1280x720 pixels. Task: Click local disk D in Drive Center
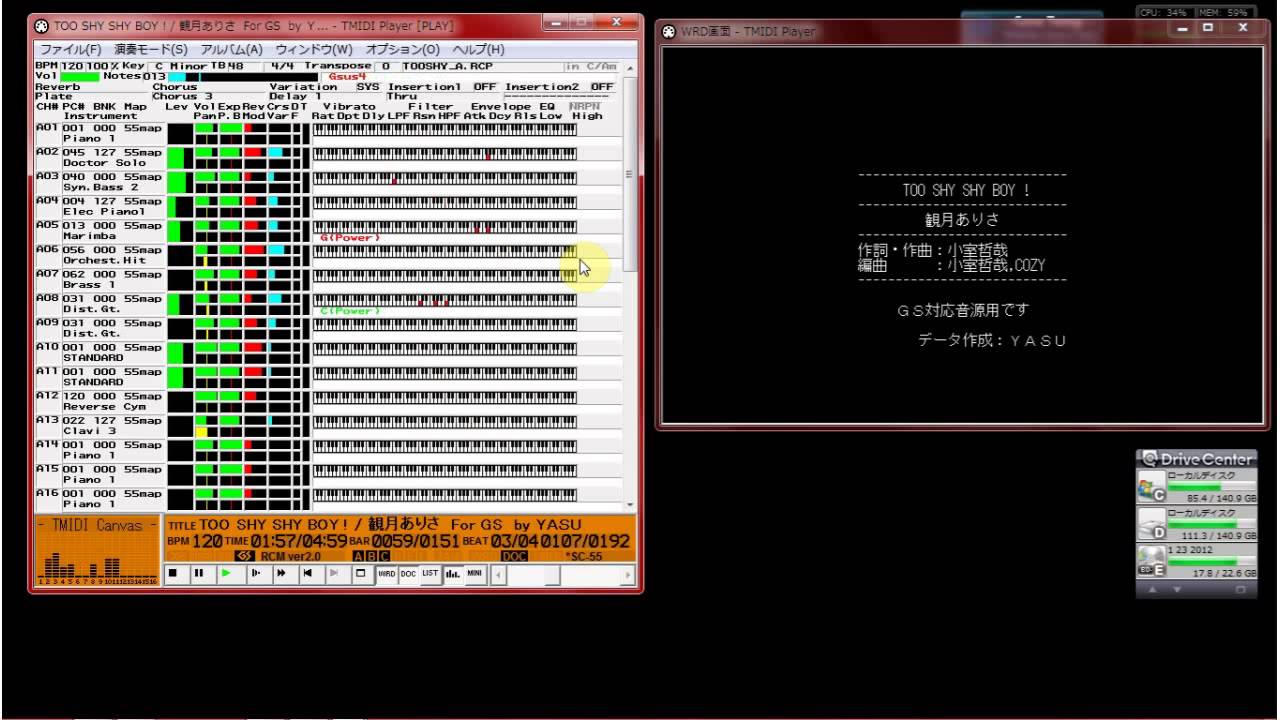(1195, 523)
